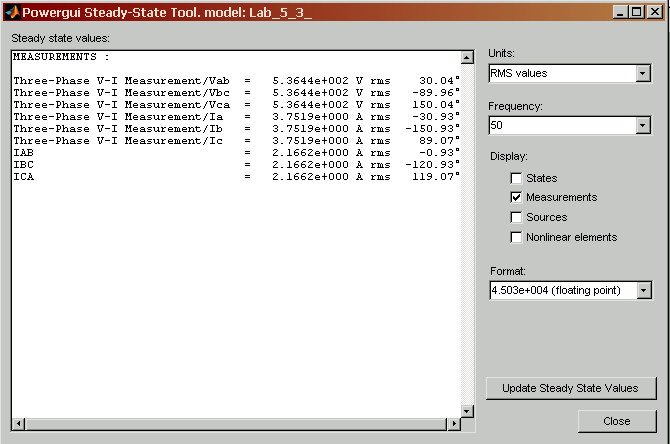Click the Display label
The height and width of the screenshot is (444, 670).
(508, 156)
